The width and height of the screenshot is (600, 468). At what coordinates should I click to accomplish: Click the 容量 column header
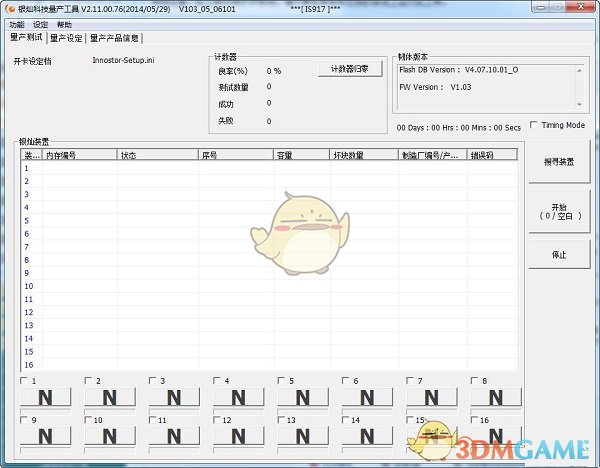tap(302, 155)
